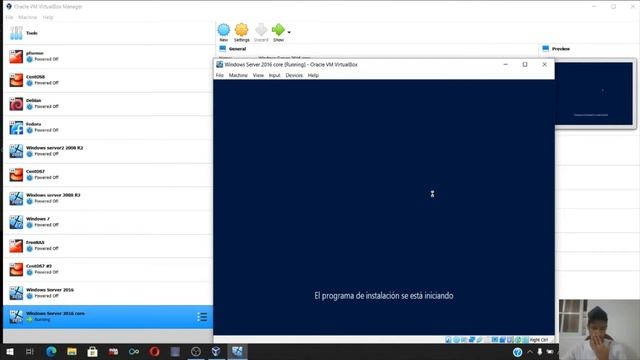Click the VM preview thumbnail

[594, 93]
